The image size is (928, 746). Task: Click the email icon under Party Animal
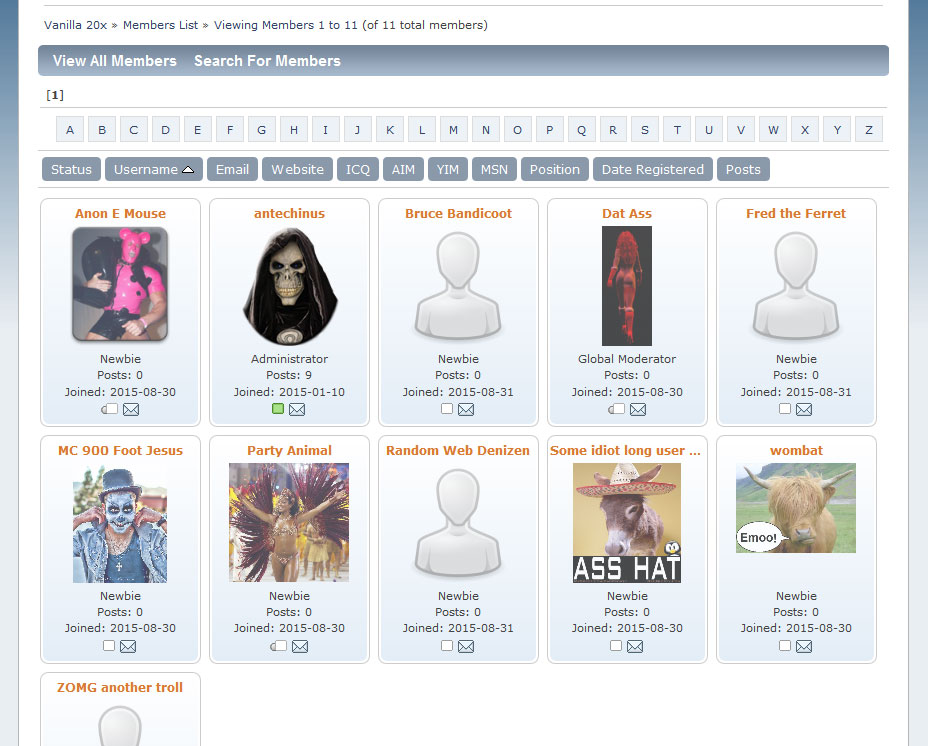point(300,647)
